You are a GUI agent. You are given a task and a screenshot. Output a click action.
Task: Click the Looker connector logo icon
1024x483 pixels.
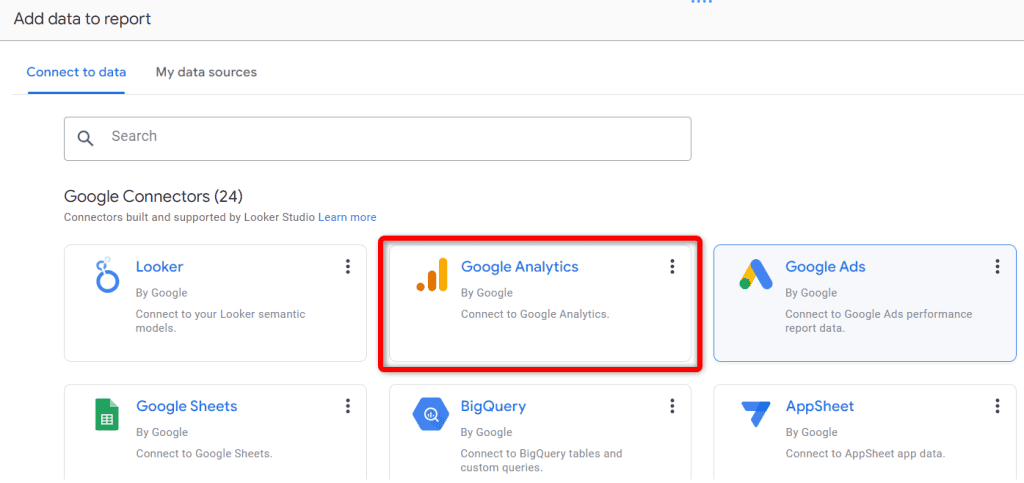pyautogui.click(x=107, y=274)
